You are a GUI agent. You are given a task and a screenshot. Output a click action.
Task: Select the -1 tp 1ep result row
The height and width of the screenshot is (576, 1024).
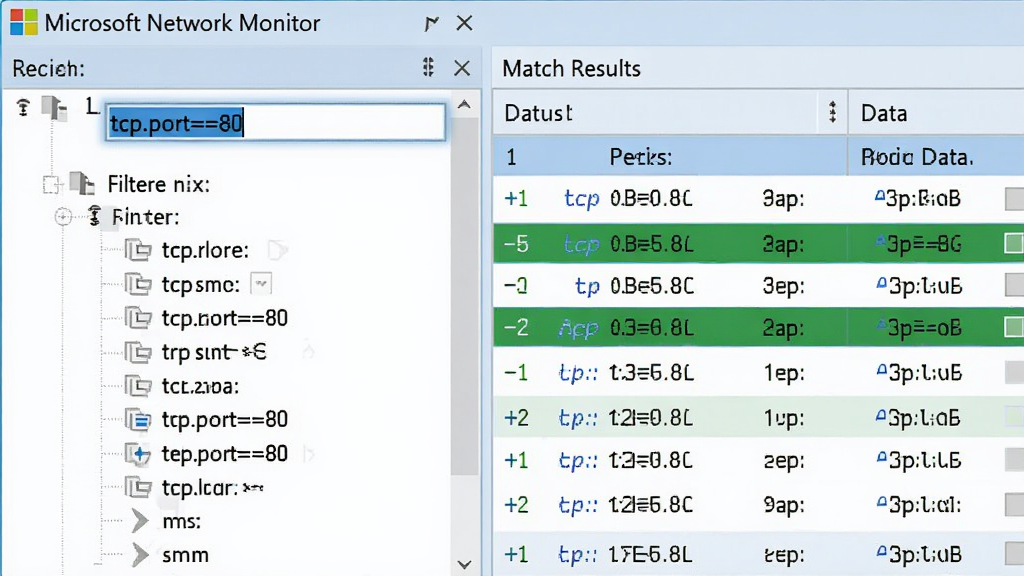pos(758,373)
